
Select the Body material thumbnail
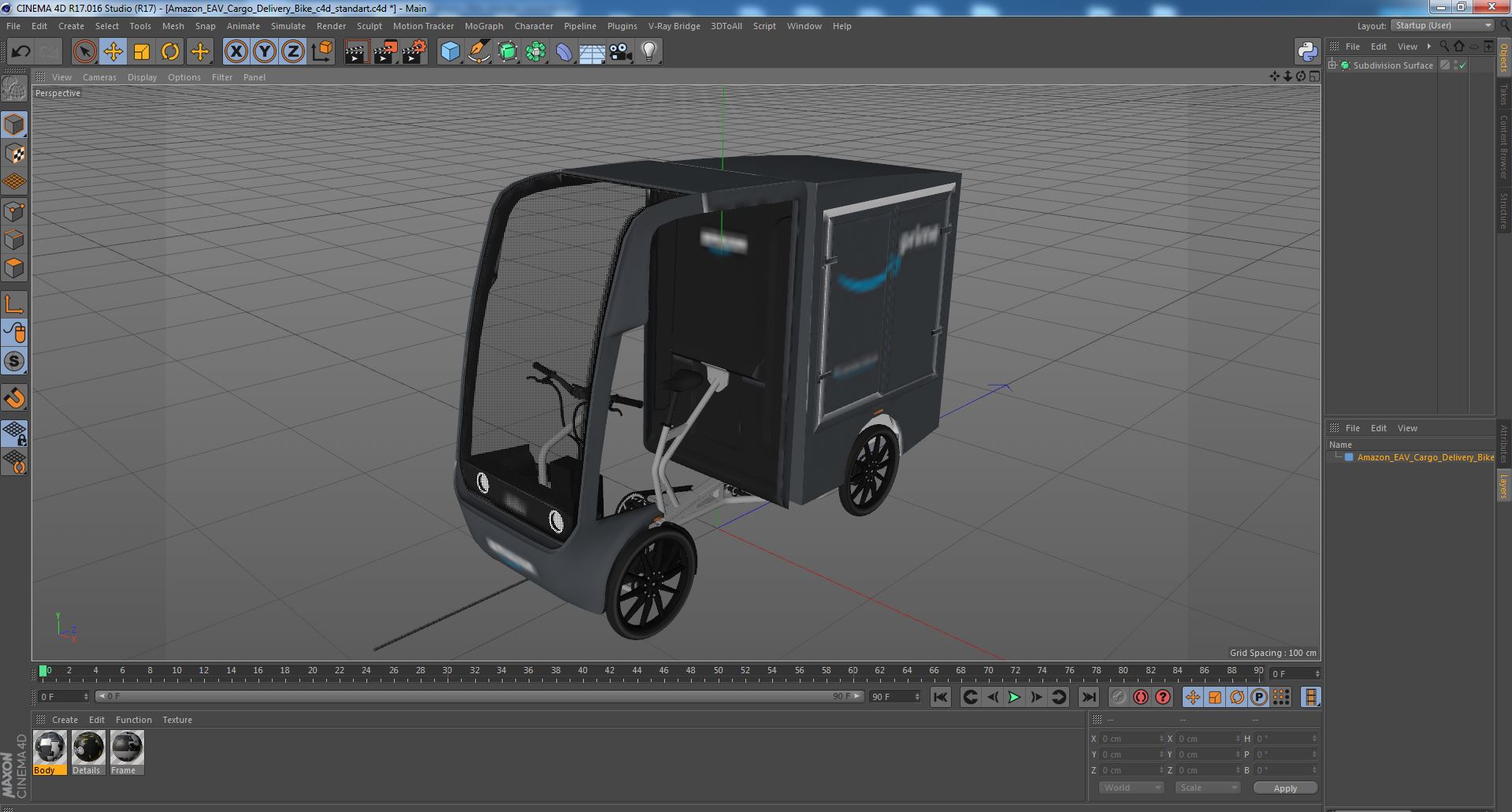tap(50, 753)
